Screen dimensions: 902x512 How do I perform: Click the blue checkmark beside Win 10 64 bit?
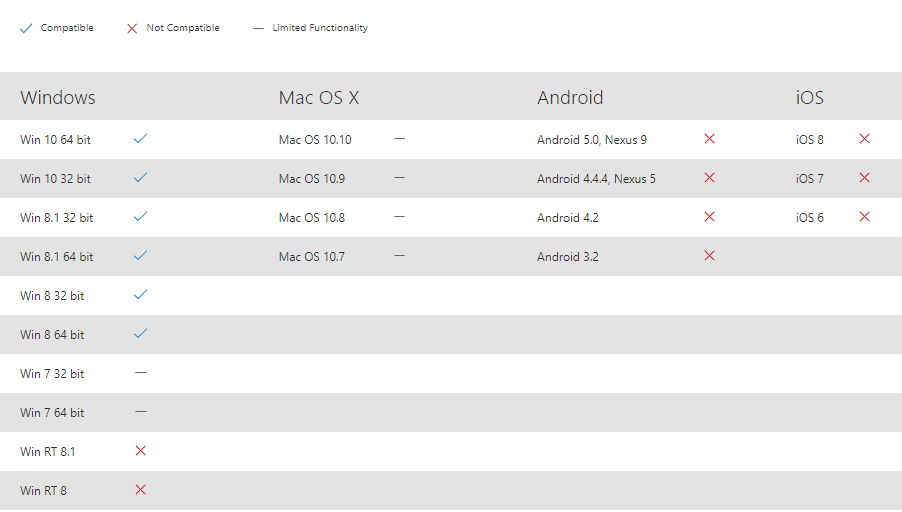140,139
